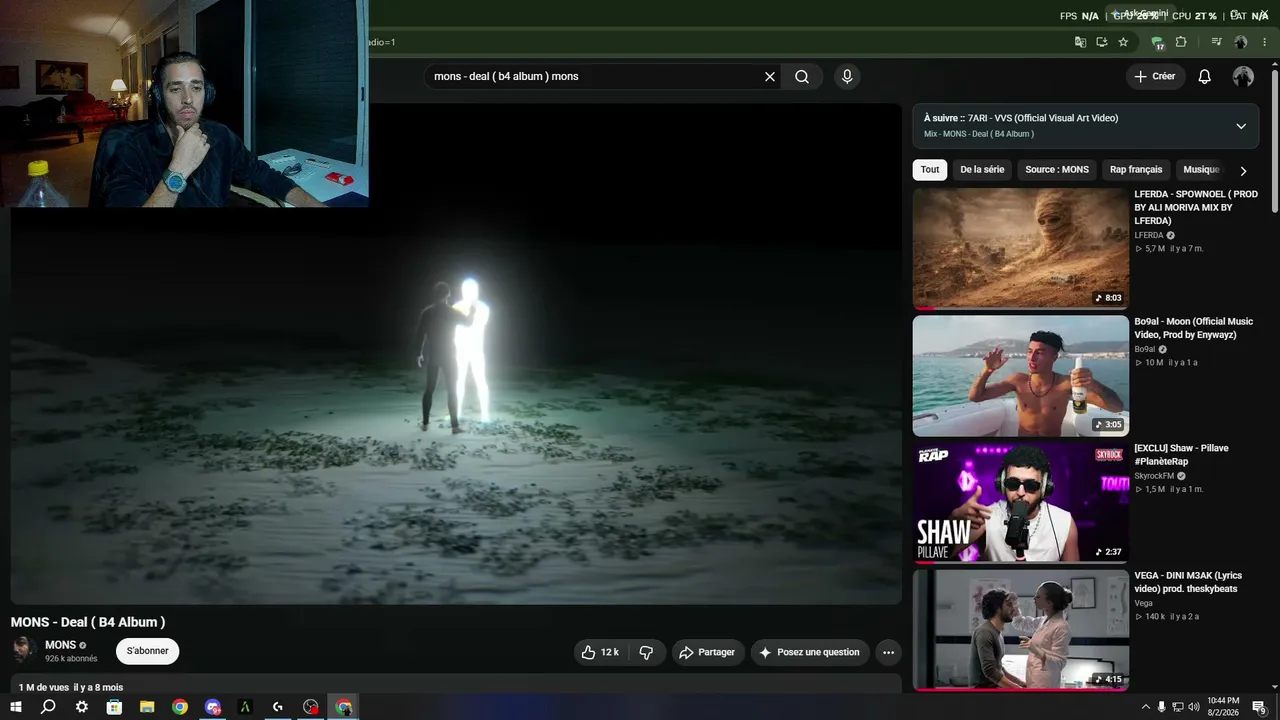Open the Chrome extensions puzzle icon

click(1181, 42)
